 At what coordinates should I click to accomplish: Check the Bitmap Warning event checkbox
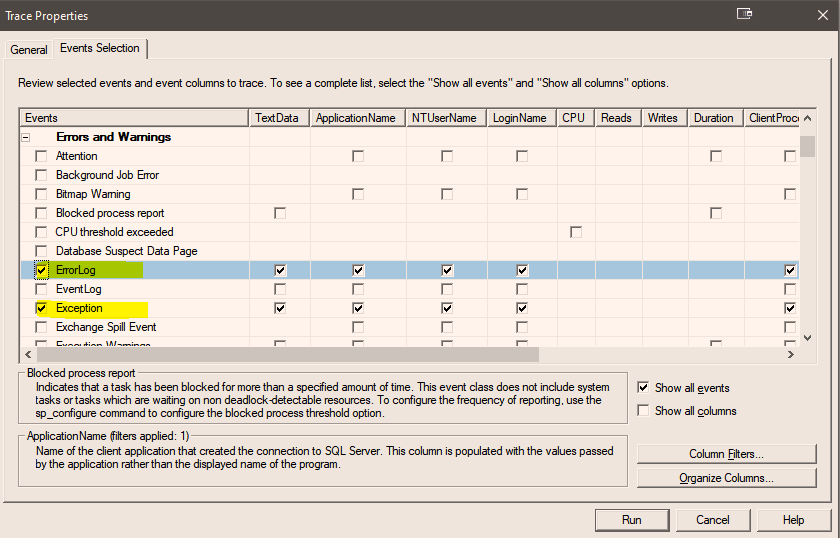41,194
